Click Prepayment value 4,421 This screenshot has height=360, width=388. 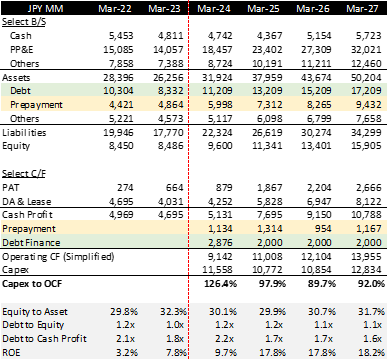pyautogui.click(x=121, y=105)
